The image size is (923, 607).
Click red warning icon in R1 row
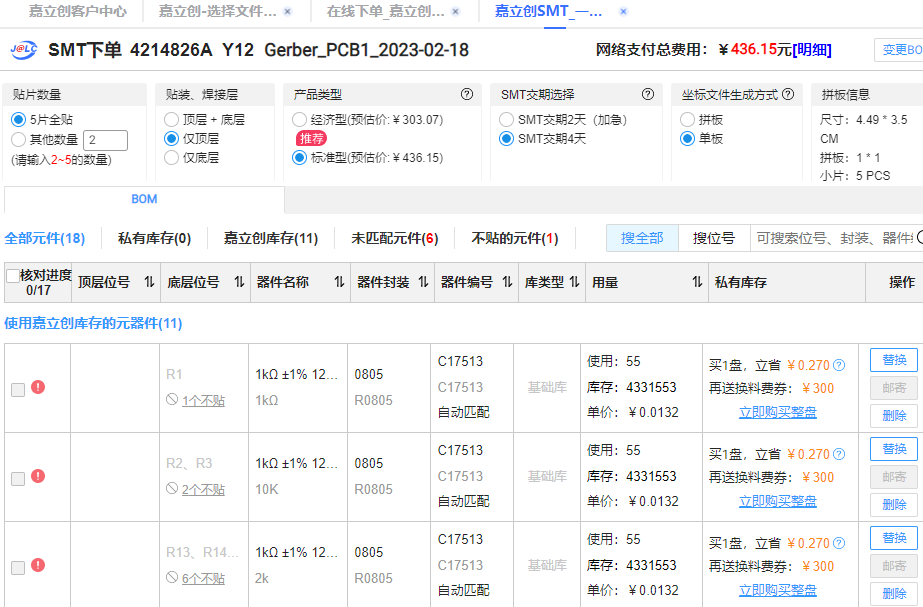point(38,387)
